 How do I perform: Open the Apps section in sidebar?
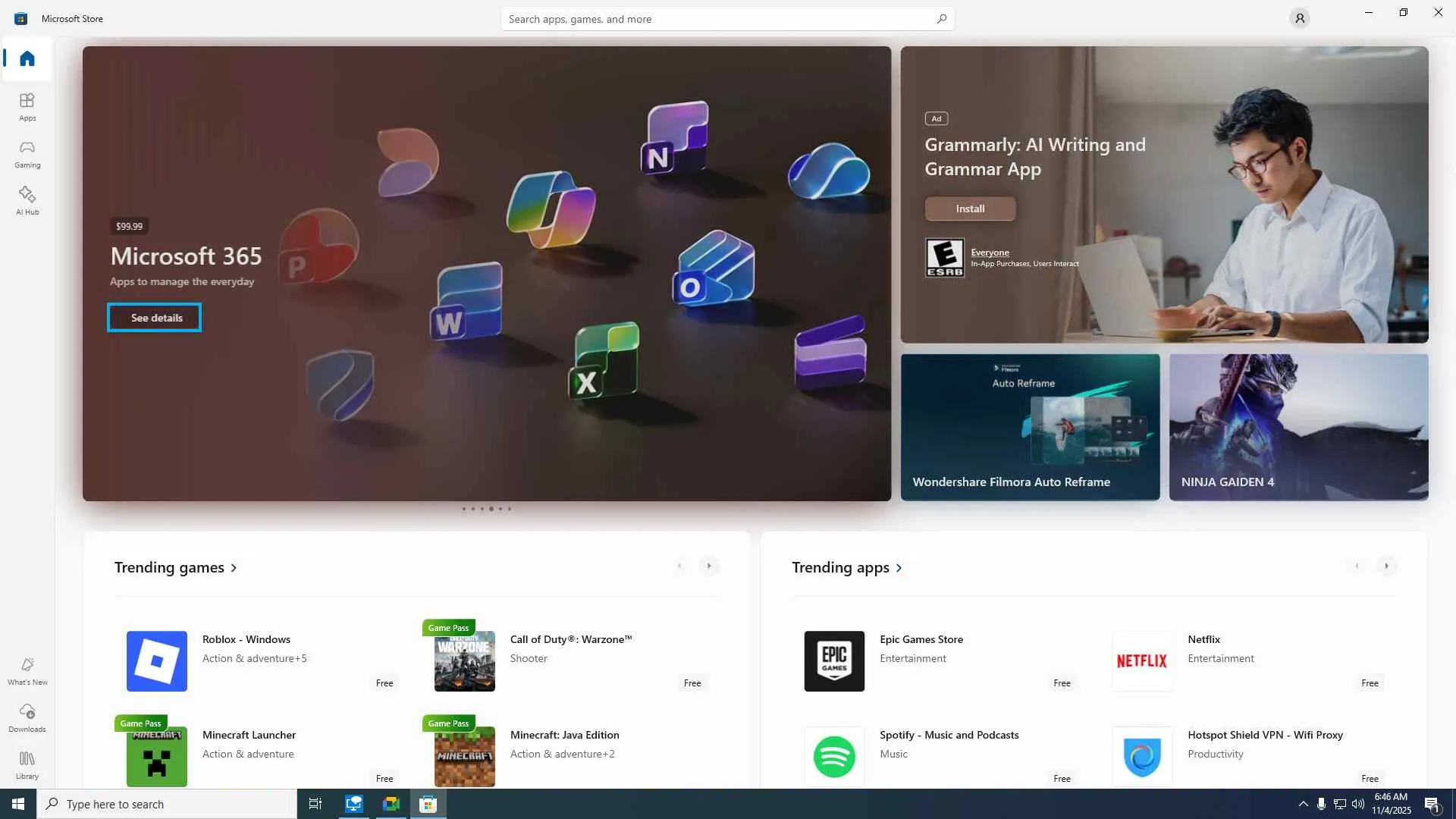[27, 107]
